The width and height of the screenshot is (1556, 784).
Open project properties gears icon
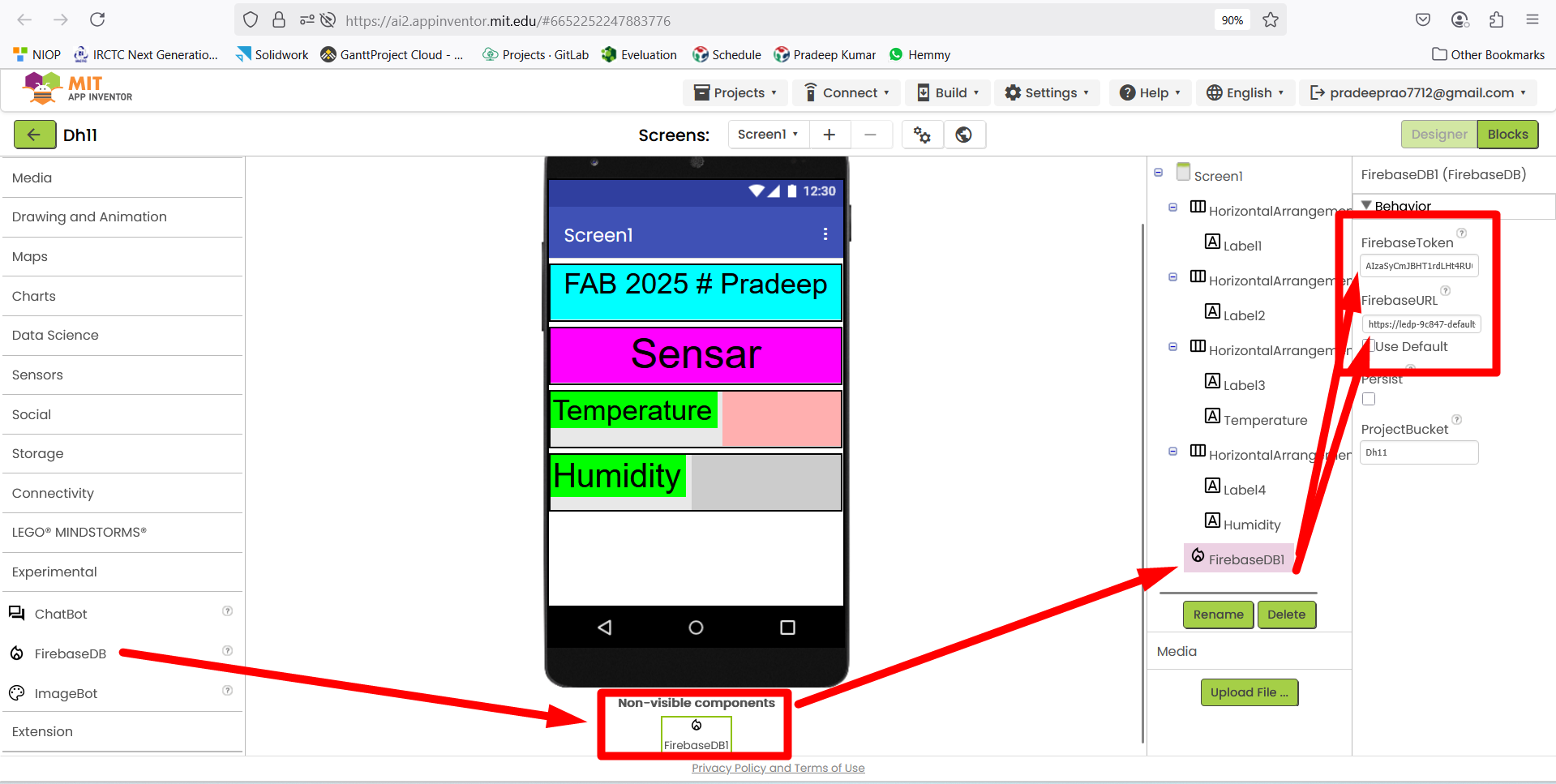pos(922,135)
